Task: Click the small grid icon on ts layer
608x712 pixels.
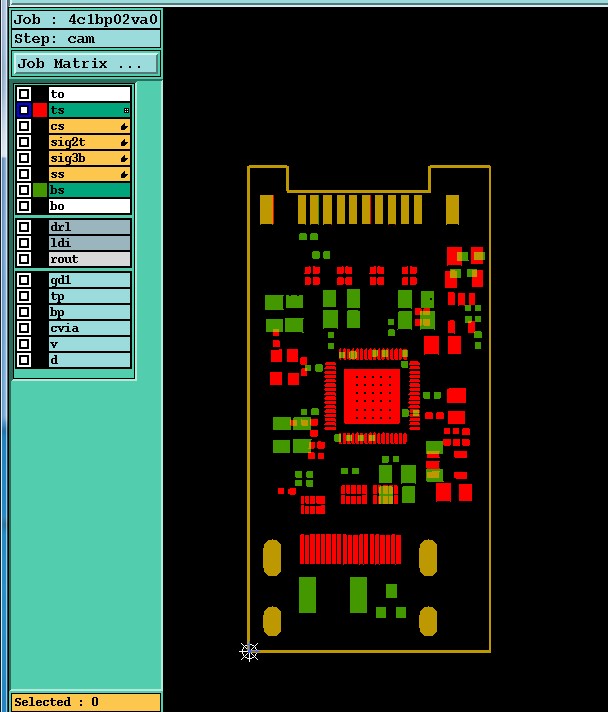Action: click(x=126, y=110)
